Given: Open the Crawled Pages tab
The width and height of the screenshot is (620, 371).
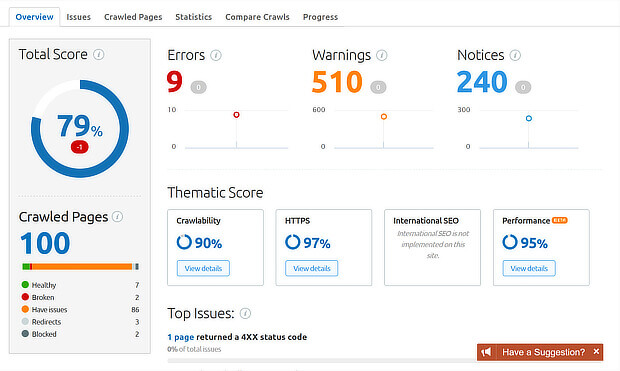Looking at the screenshot, I should point(133,17).
